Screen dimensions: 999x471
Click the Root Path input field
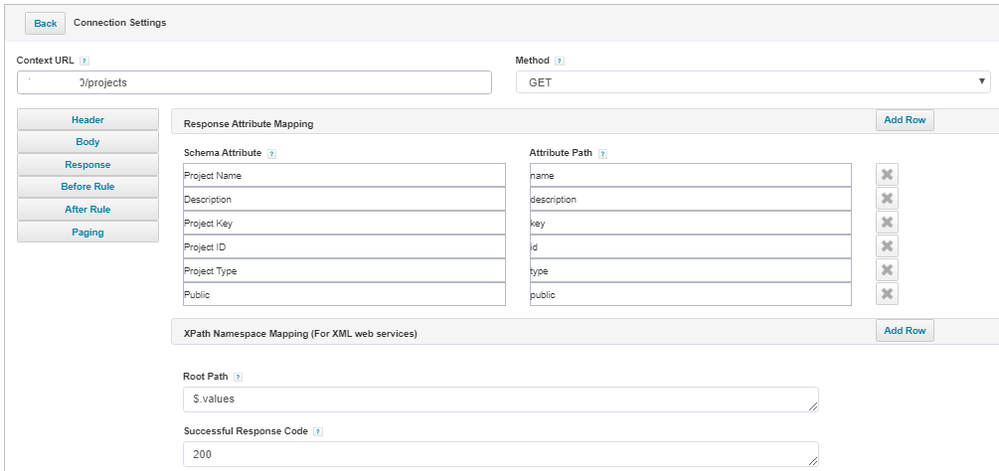click(500, 400)
